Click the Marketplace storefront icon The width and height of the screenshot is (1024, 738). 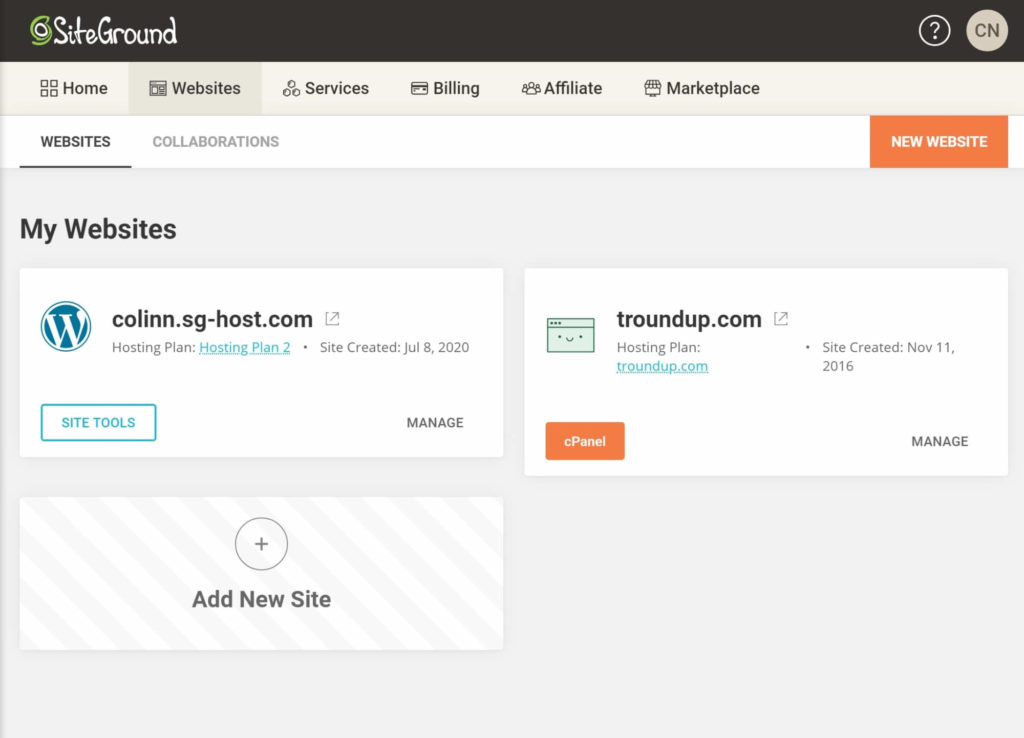coord(652,88)
